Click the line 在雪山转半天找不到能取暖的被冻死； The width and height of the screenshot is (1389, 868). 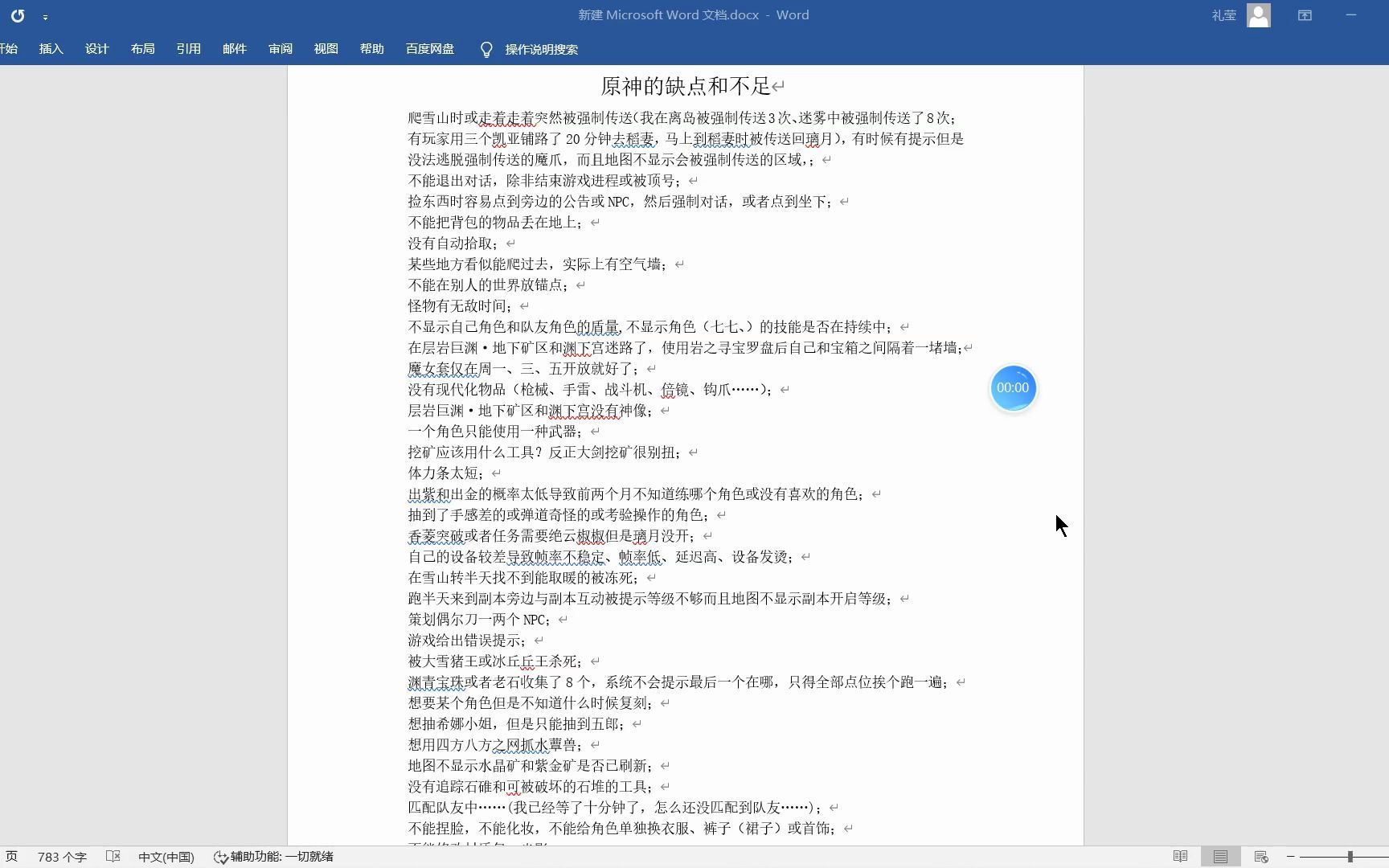524,578
